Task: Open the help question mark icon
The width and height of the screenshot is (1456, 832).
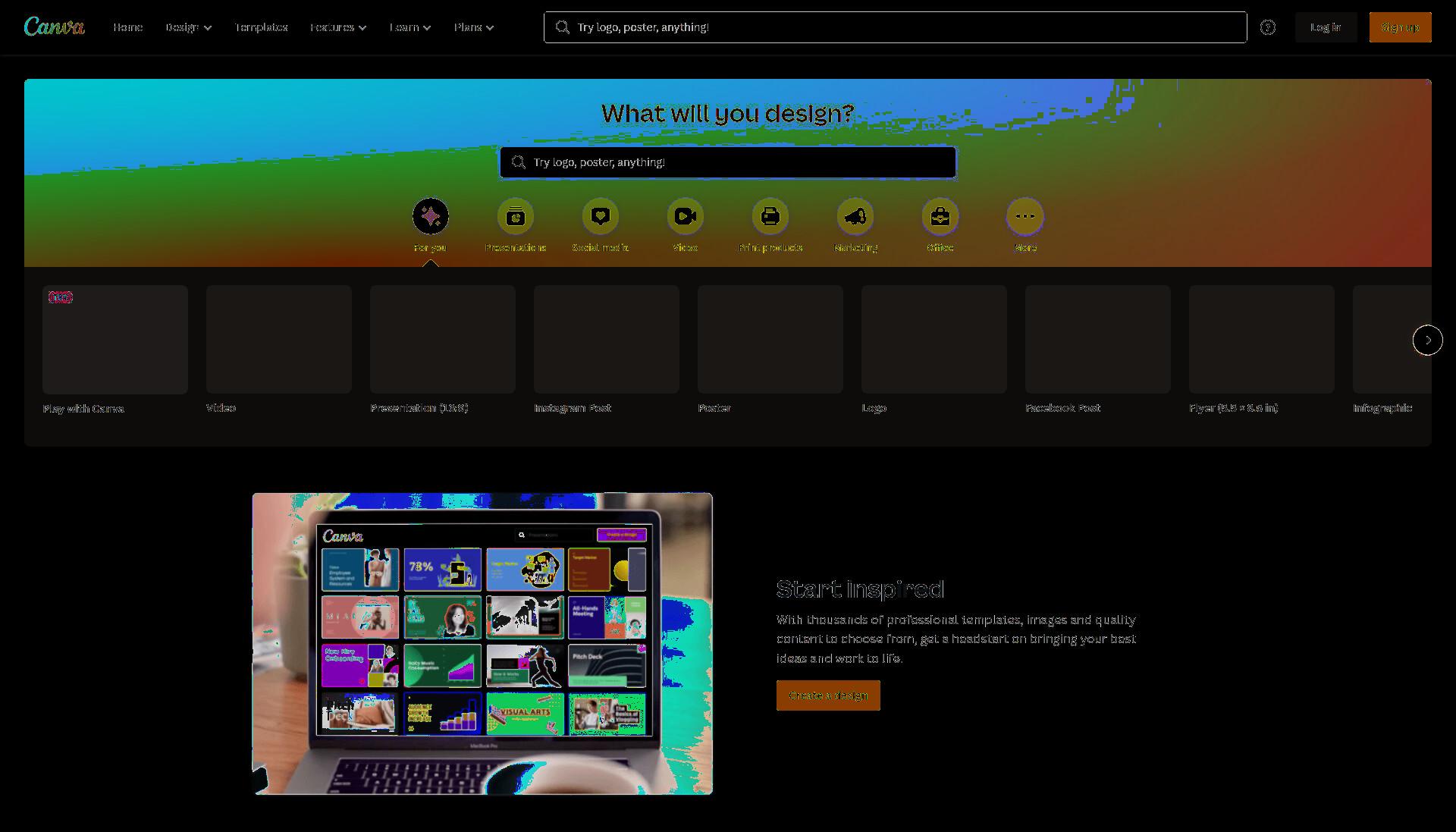Action: pos(1268,27)
